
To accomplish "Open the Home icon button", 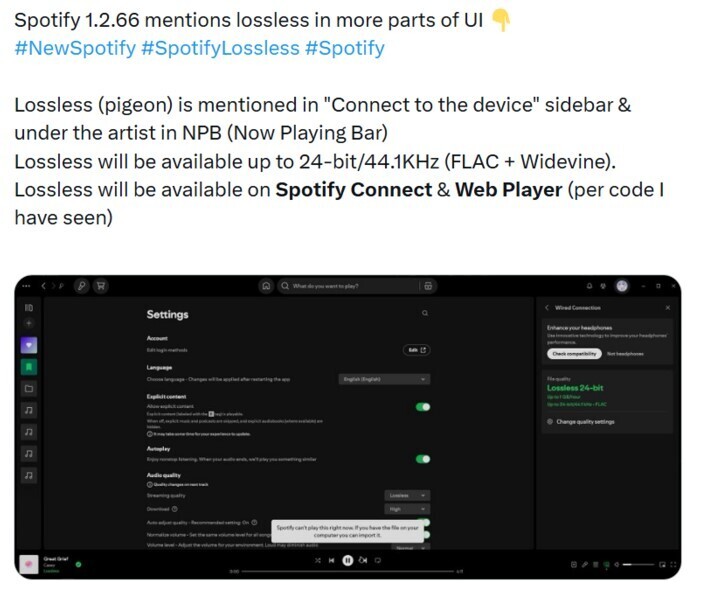I will pyautogui.click(x=266, y=286).
